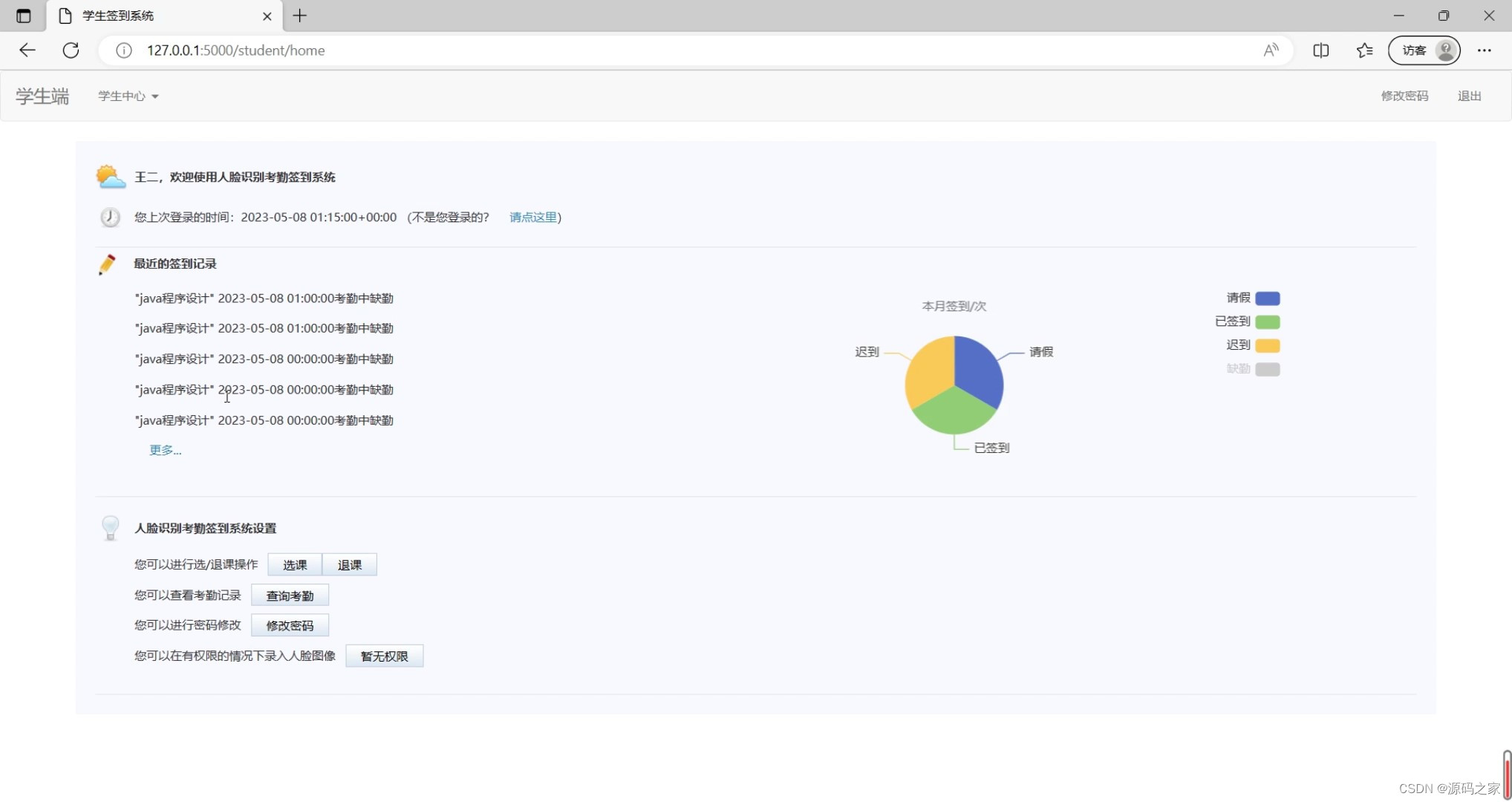Click the tab actions icon at top-left
Image resolution: width=1512 pixels, height=802 pixels.
tap(23, 16)
